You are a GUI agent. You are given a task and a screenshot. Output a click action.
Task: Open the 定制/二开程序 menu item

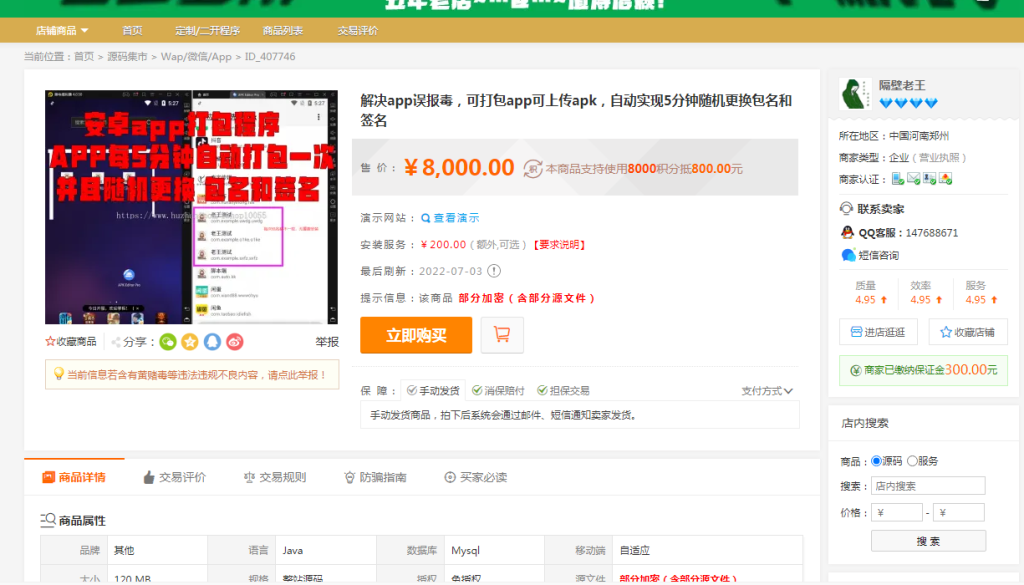210,30
